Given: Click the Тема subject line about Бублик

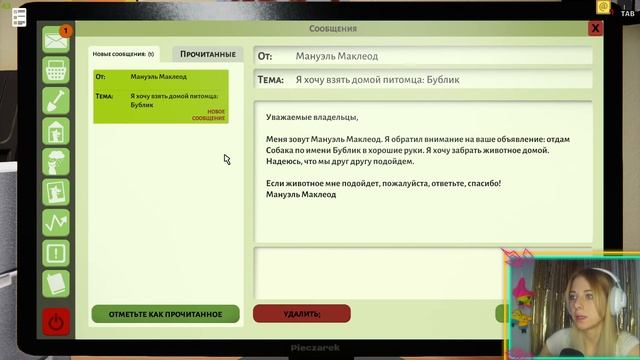Looking at the screenshot, I should 423,79.
